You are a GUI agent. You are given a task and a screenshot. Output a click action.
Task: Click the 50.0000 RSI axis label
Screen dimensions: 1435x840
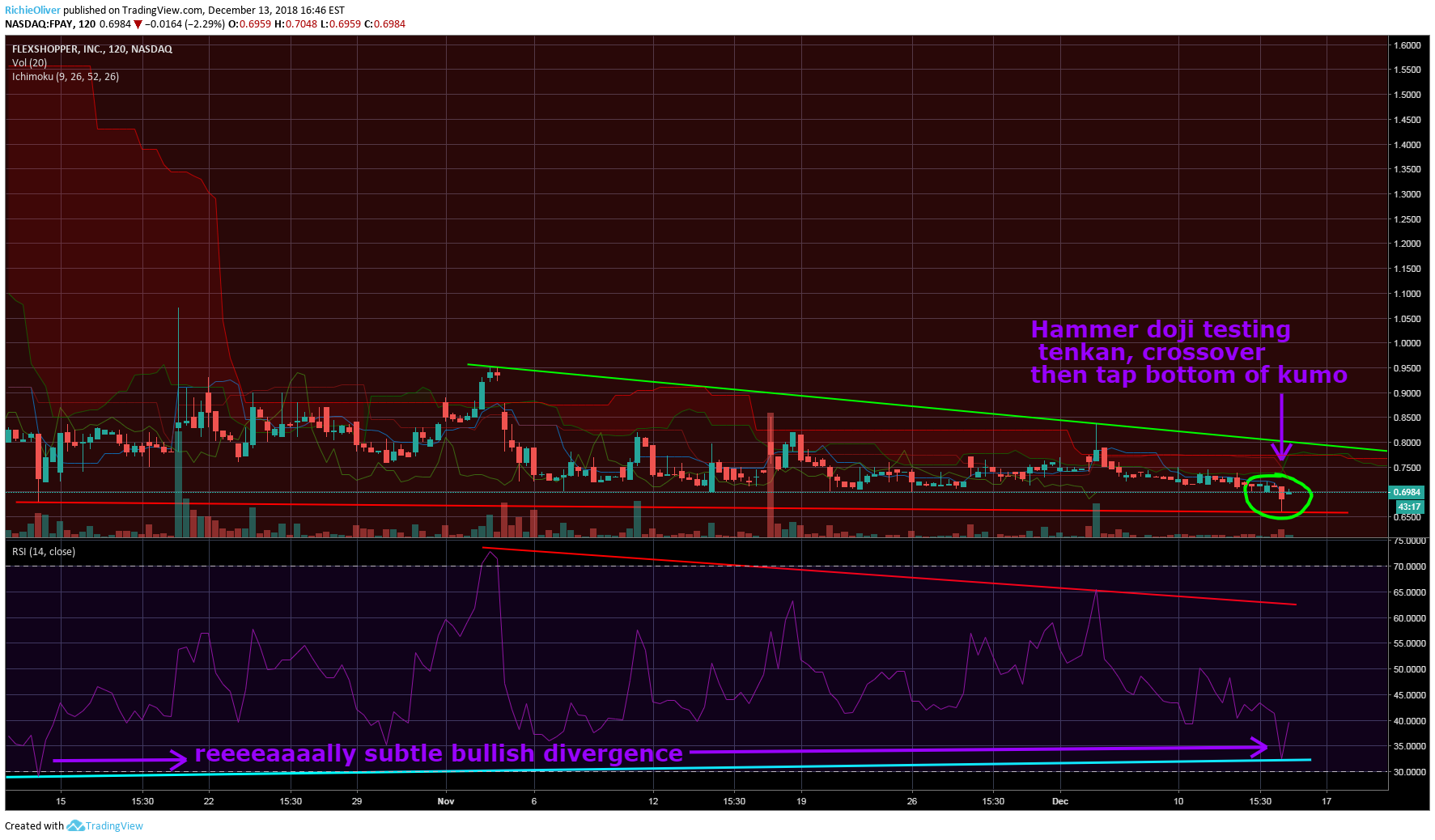pos(1409,669)
